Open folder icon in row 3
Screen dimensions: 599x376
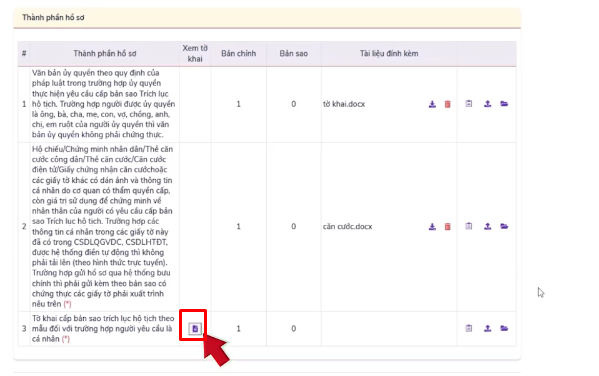504,328
